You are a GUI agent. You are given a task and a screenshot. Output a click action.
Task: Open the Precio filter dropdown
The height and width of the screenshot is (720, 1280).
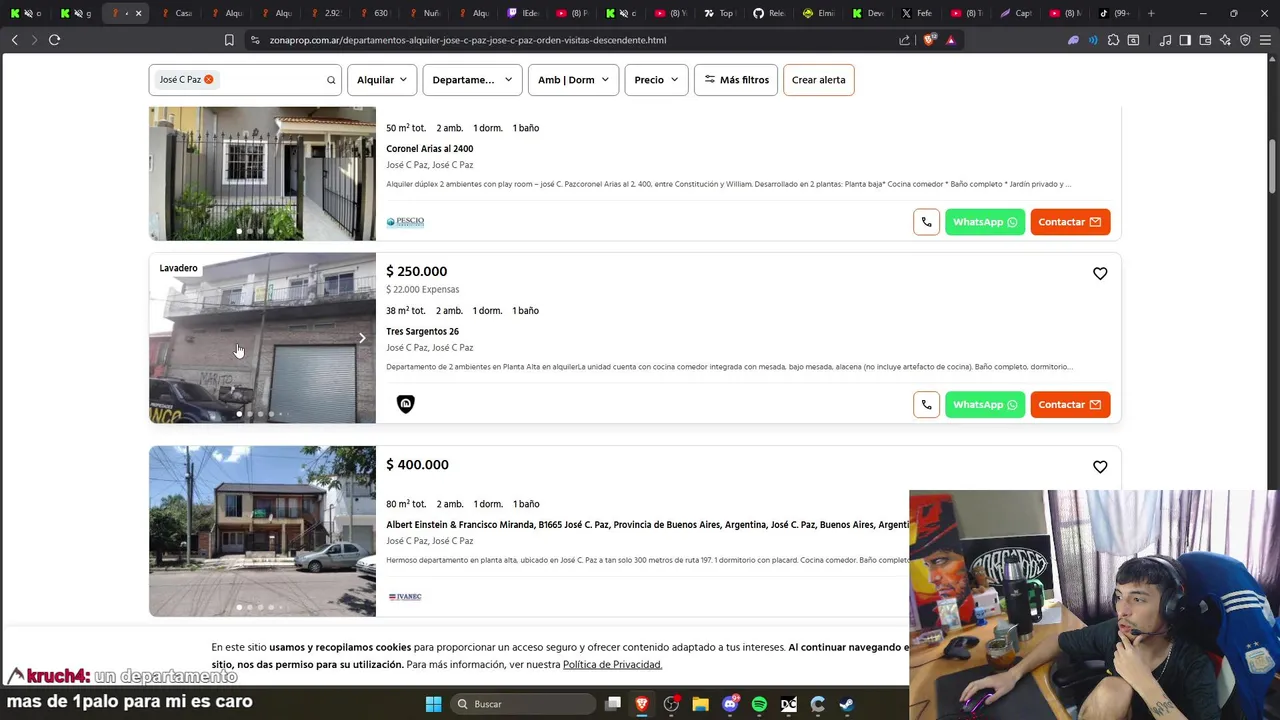(656, 80)
